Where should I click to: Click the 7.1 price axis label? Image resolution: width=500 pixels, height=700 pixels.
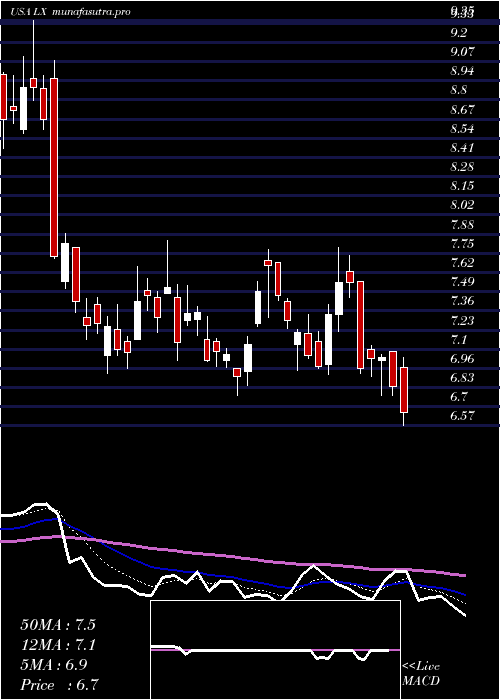click(x=459, y=340)
